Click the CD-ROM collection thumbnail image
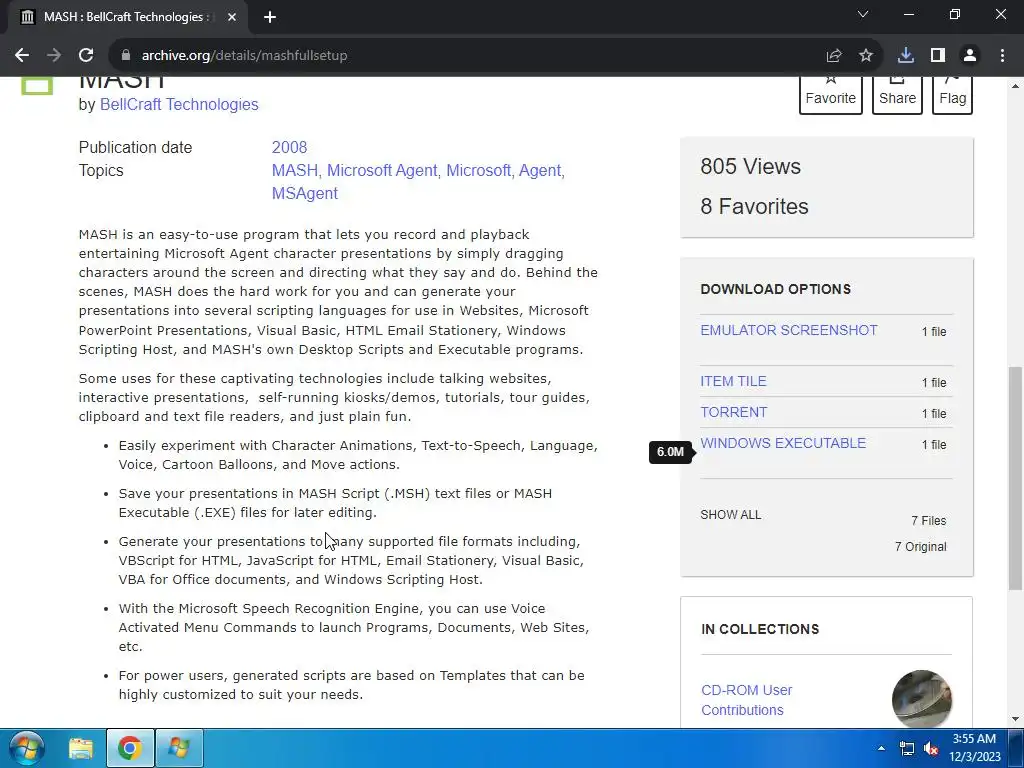This screenshot has height=768, width=1024. (x=921, y=699)
